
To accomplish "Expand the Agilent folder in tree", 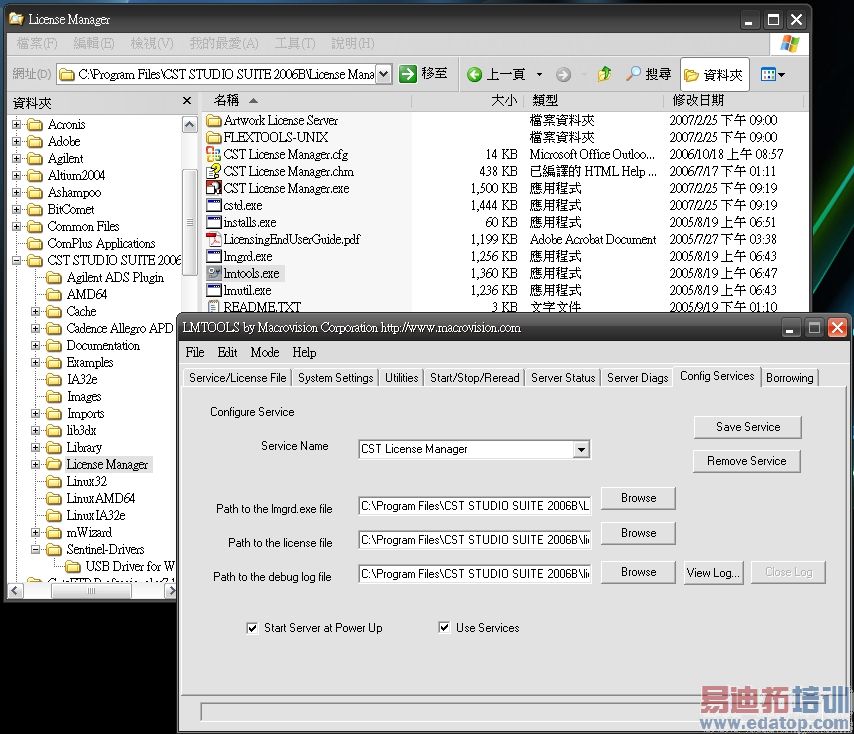I will pyautogui.click(x=16, y=158).
